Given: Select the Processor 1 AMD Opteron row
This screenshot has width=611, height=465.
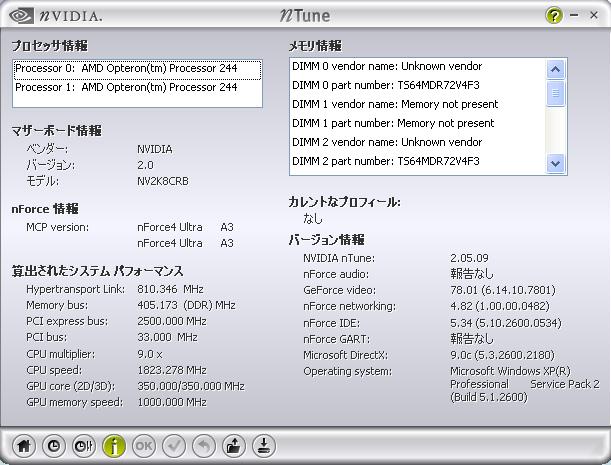Looking at the screenshot, I should point(137,87).
